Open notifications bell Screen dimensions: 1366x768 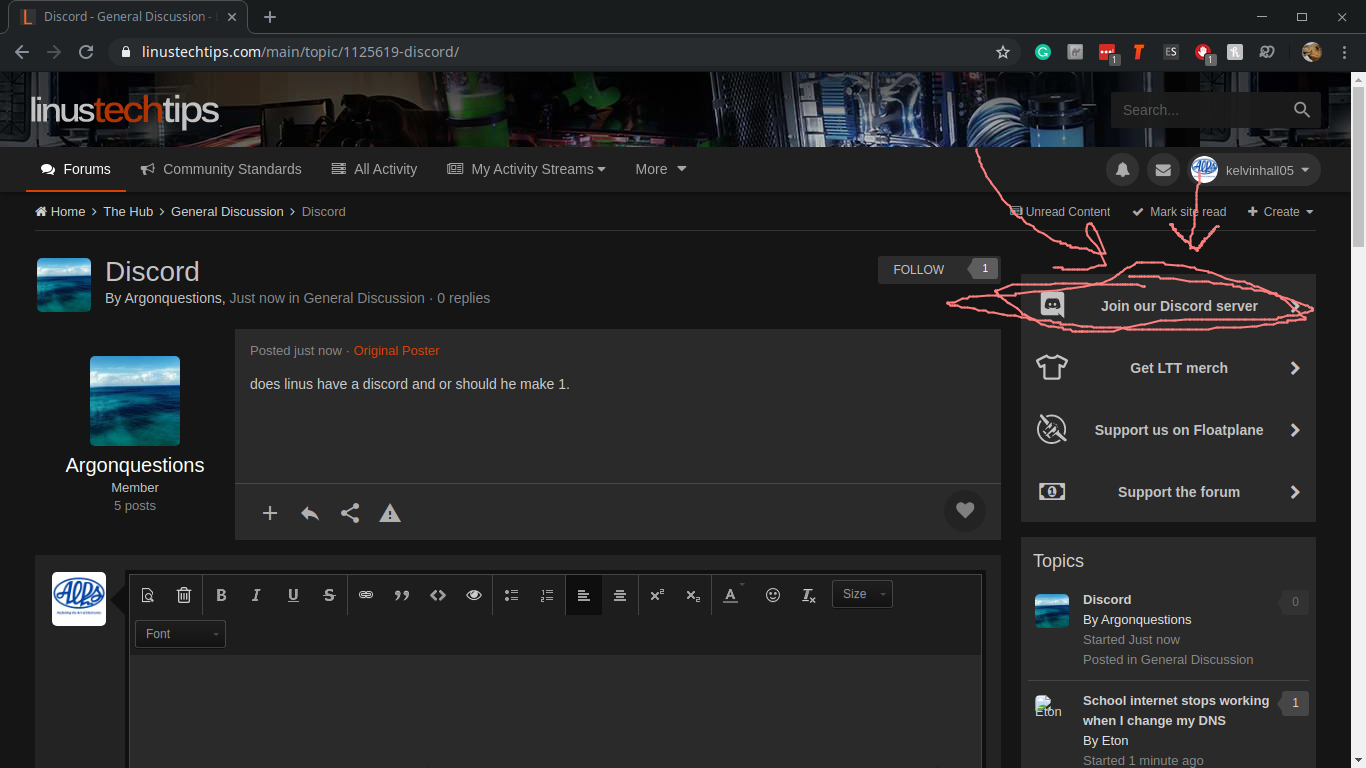(x=1123, y=170)
